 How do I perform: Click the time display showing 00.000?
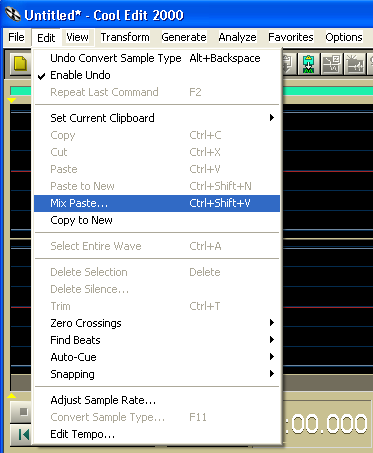point(327,424)
